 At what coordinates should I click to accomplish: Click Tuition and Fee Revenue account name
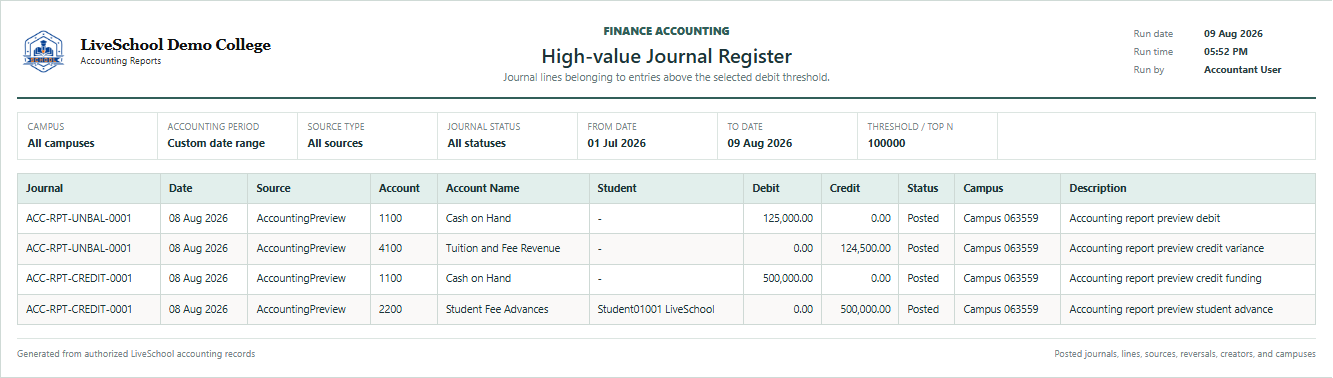coord(503,248)
